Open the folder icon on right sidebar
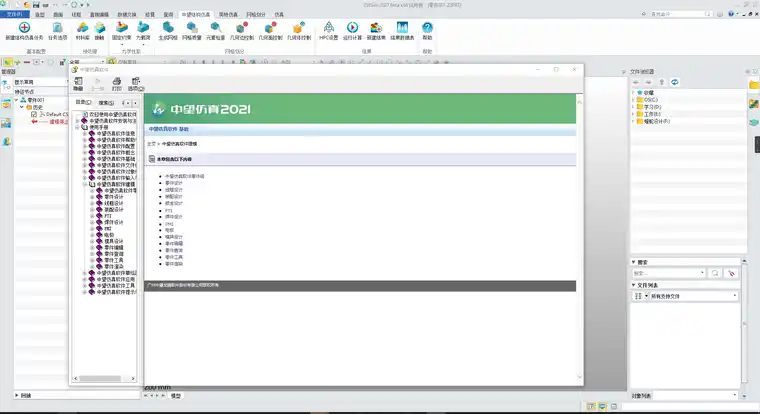 [x=754, y=85]
